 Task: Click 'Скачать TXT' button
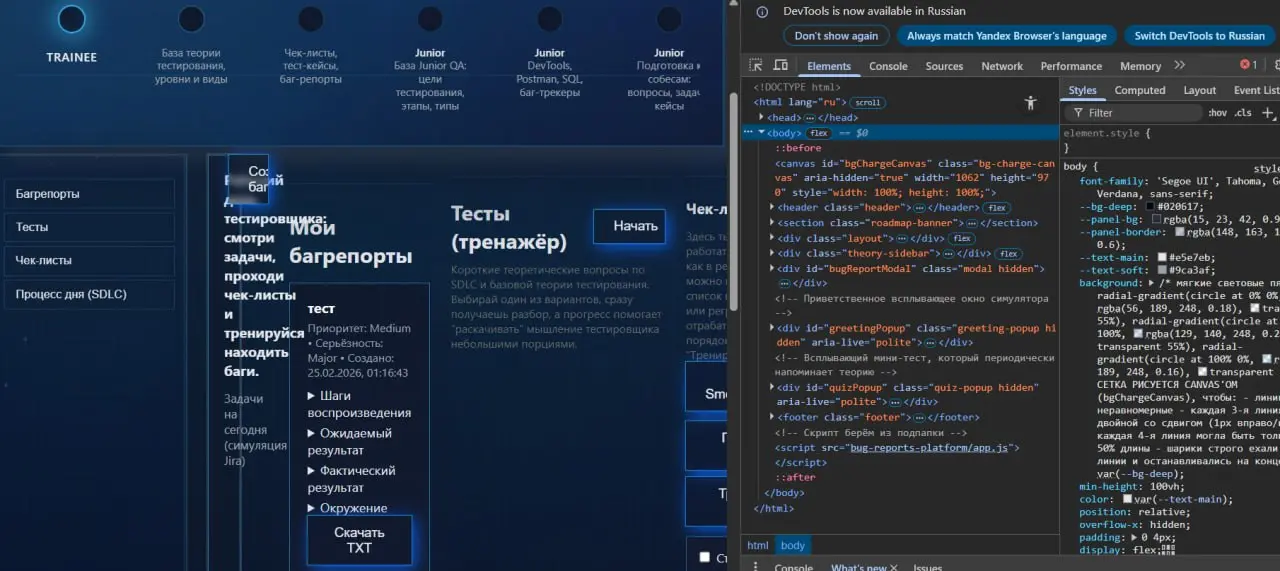click(x=359, y=540)
